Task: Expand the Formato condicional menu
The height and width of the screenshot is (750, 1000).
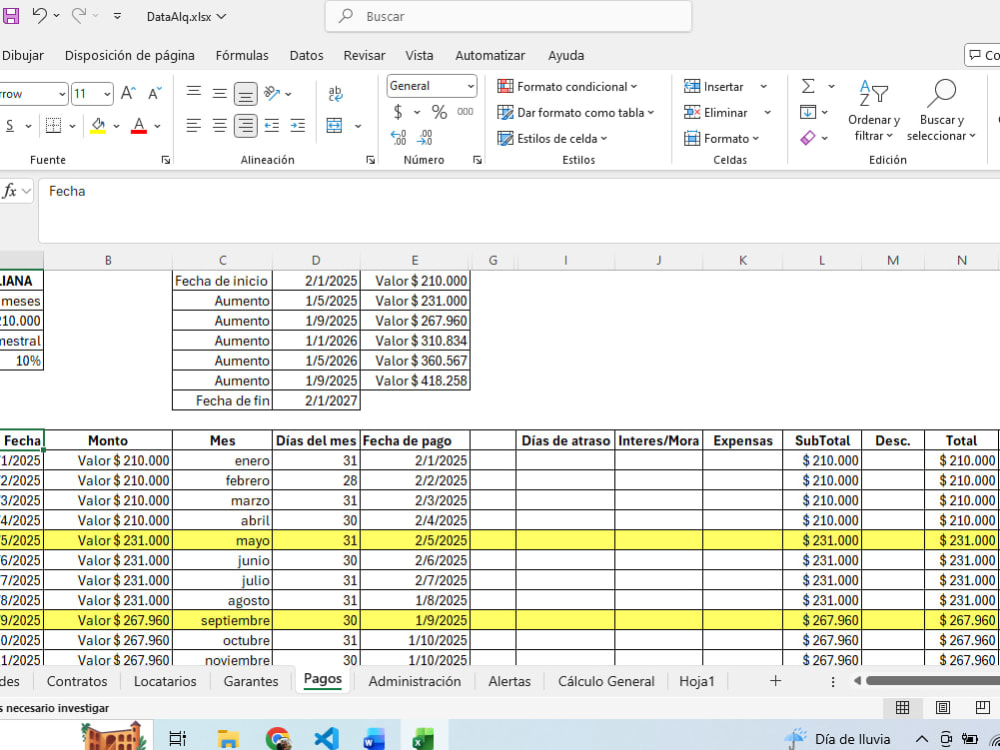Action: click(568, 87)
